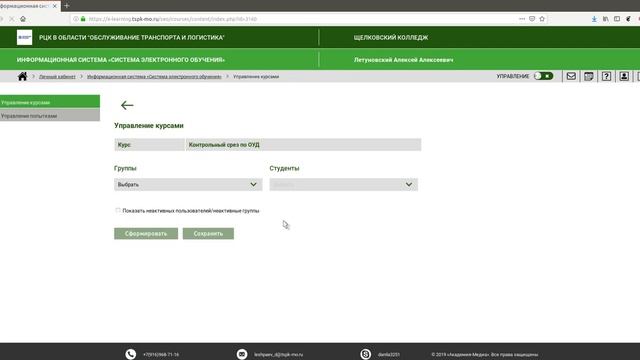Open the Группы dropdown
The width and height of the screenshot is (640, 360).
(188, 184)
